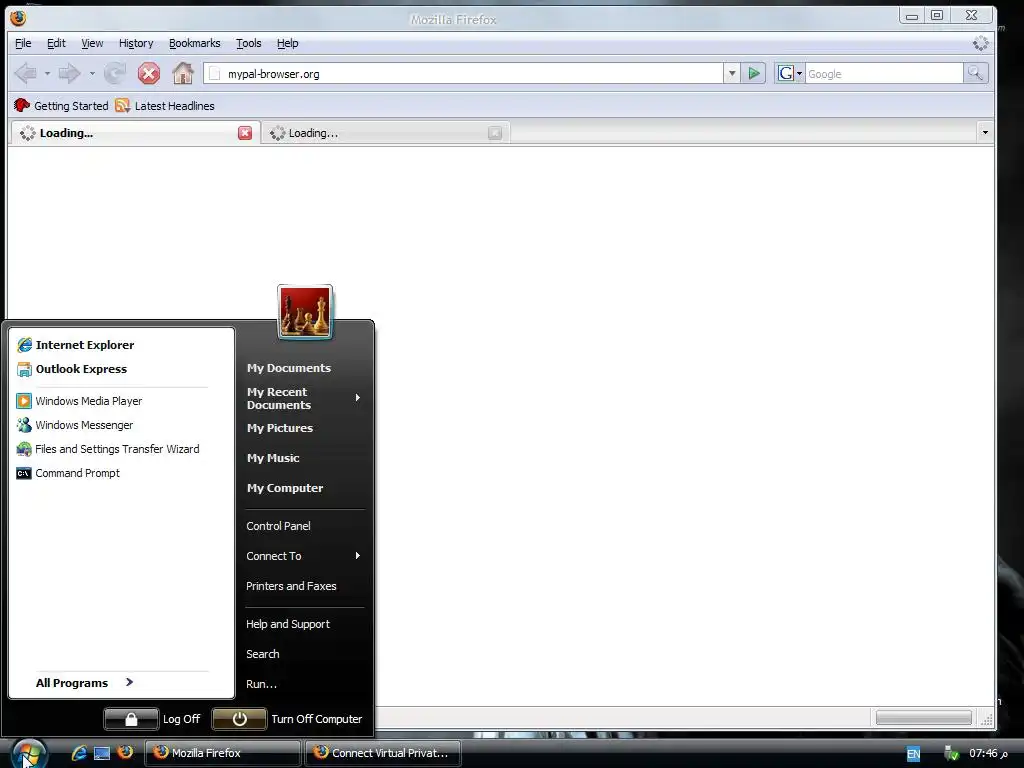The width and height of the screenshot is (1024, 768).
Task: Open Files and Settings Transfer Wizard
Action: point(108,449)
